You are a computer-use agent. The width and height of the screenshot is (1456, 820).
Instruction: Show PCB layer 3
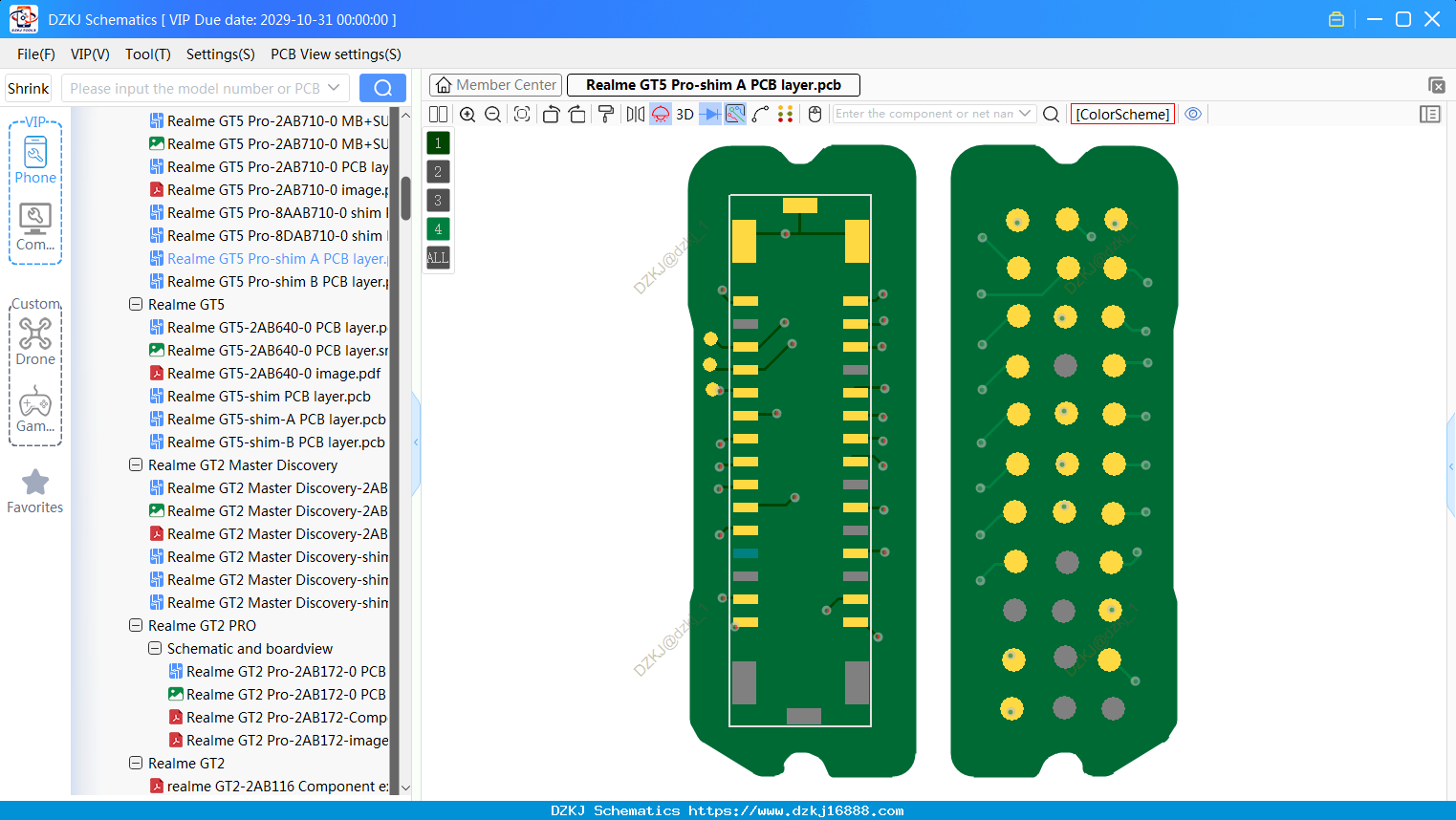438,201
